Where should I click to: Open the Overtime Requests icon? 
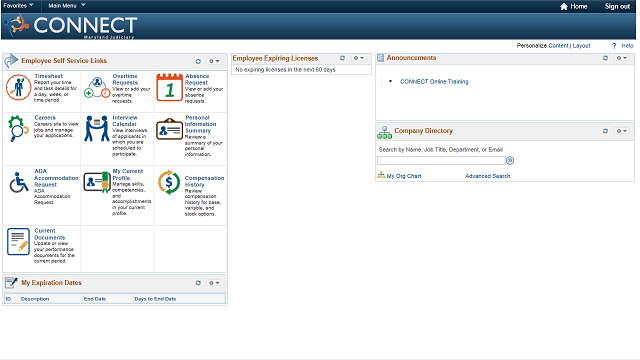[97, 88]
